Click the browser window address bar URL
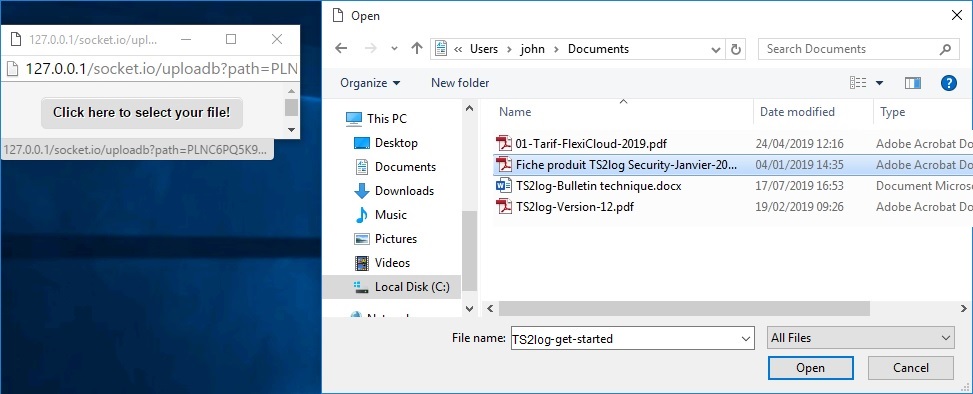Image resolution: width=973 pixels, height=394 pixels. (161, 69)
